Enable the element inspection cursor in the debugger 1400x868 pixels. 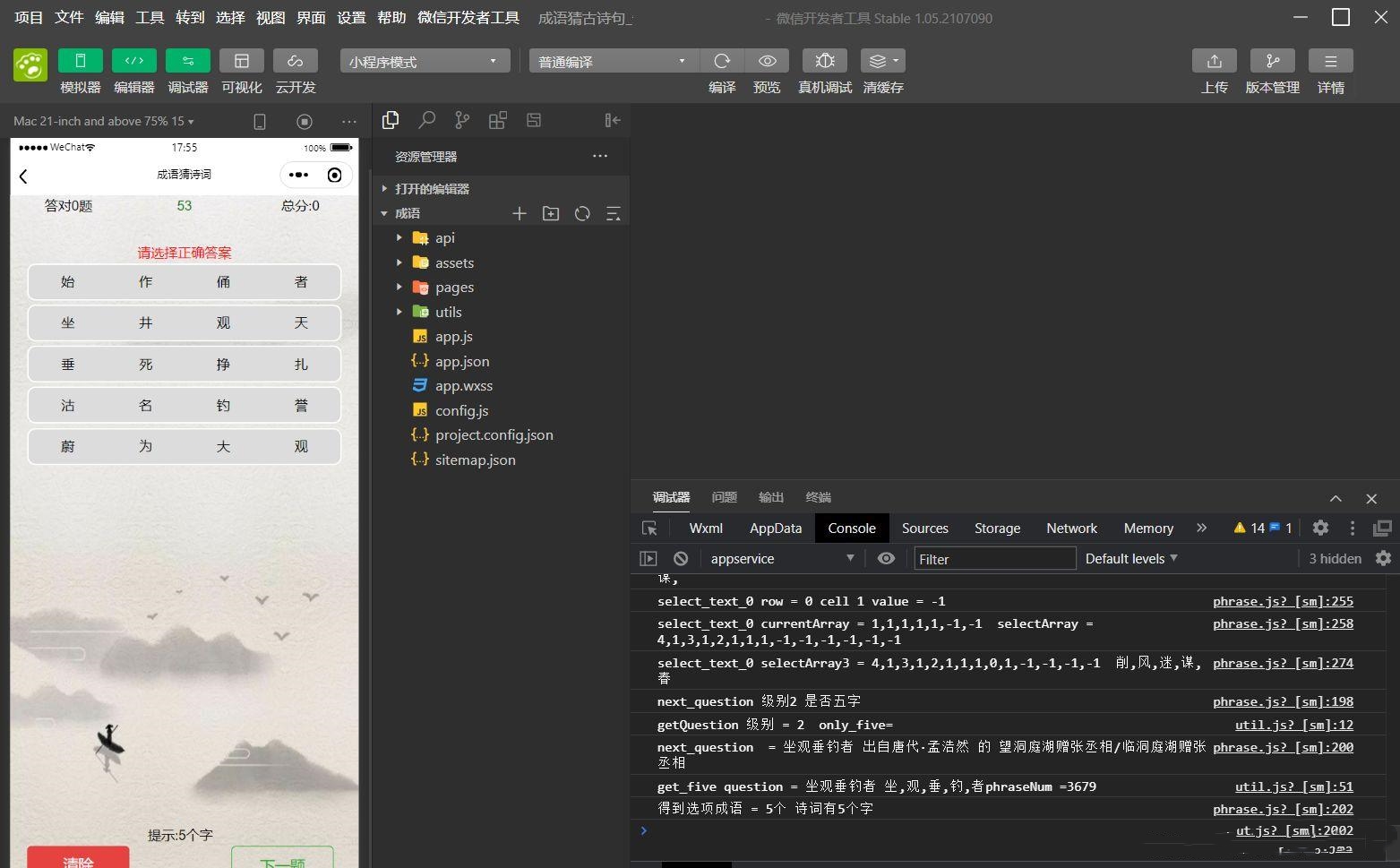point(649,528)
